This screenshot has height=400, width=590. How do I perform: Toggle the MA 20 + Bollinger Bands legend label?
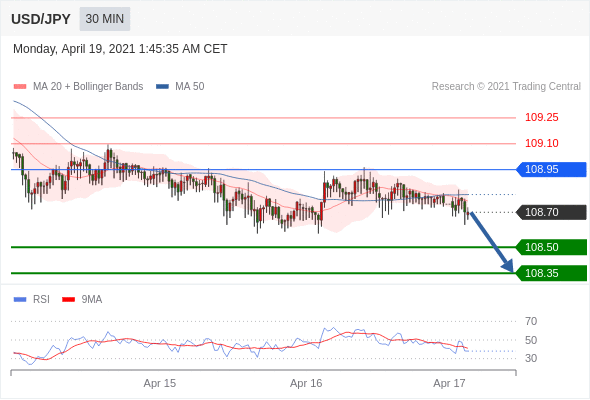pos(88,87)
